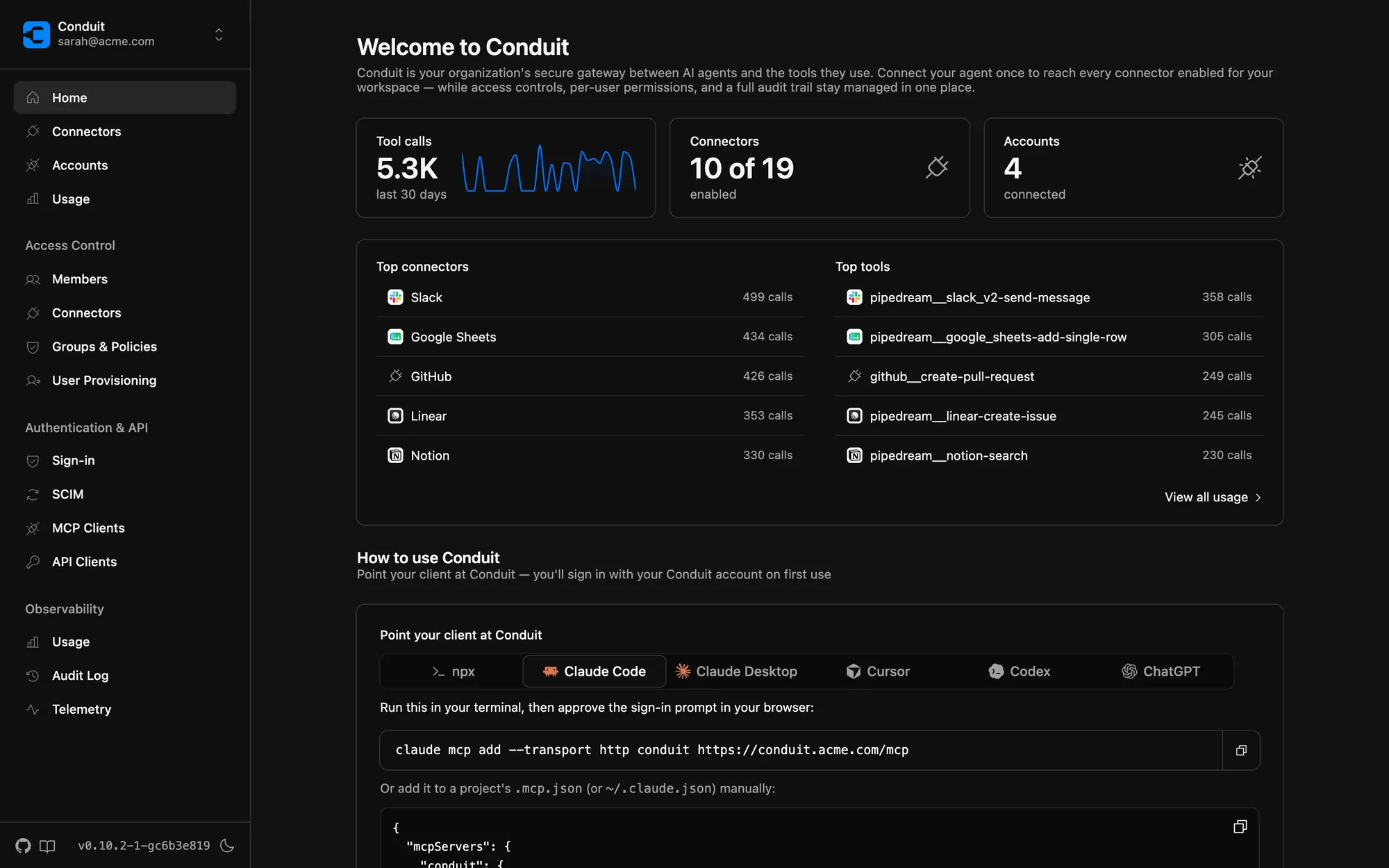Select github__create-pull-request tool name
1389x868 pixels.
[x=951, y=376]
